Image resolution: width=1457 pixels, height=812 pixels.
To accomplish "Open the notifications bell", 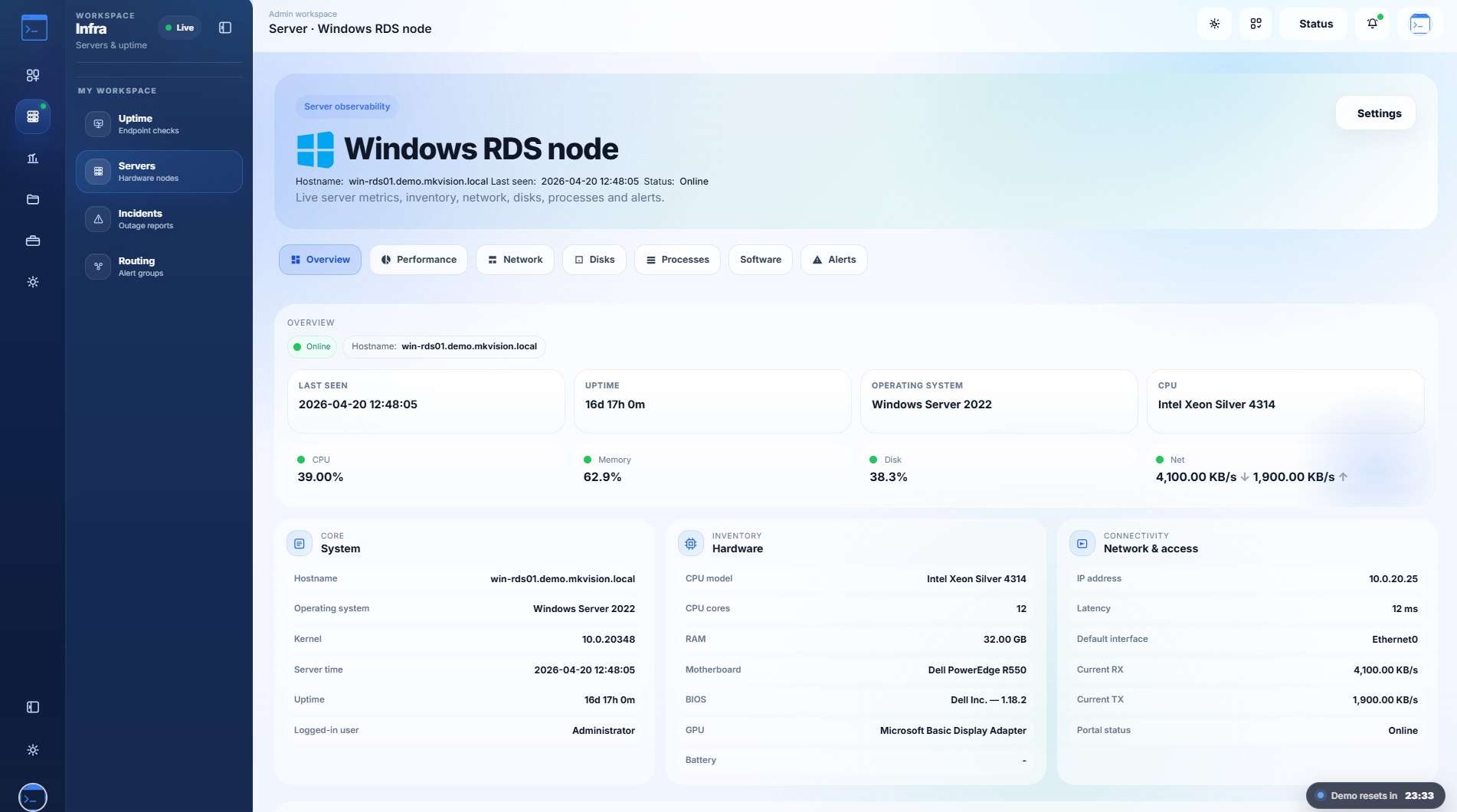I will coord(1372,24).
